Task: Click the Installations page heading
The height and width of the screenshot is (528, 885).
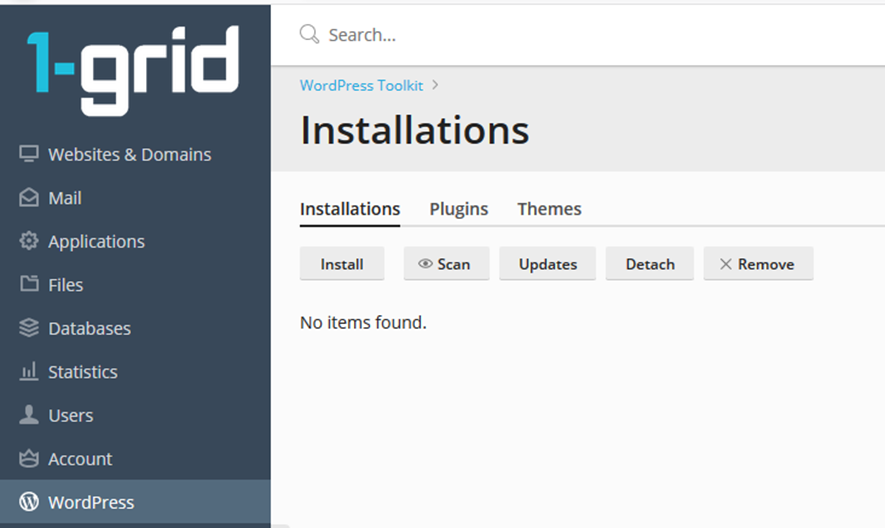Action: pos(414,130)
